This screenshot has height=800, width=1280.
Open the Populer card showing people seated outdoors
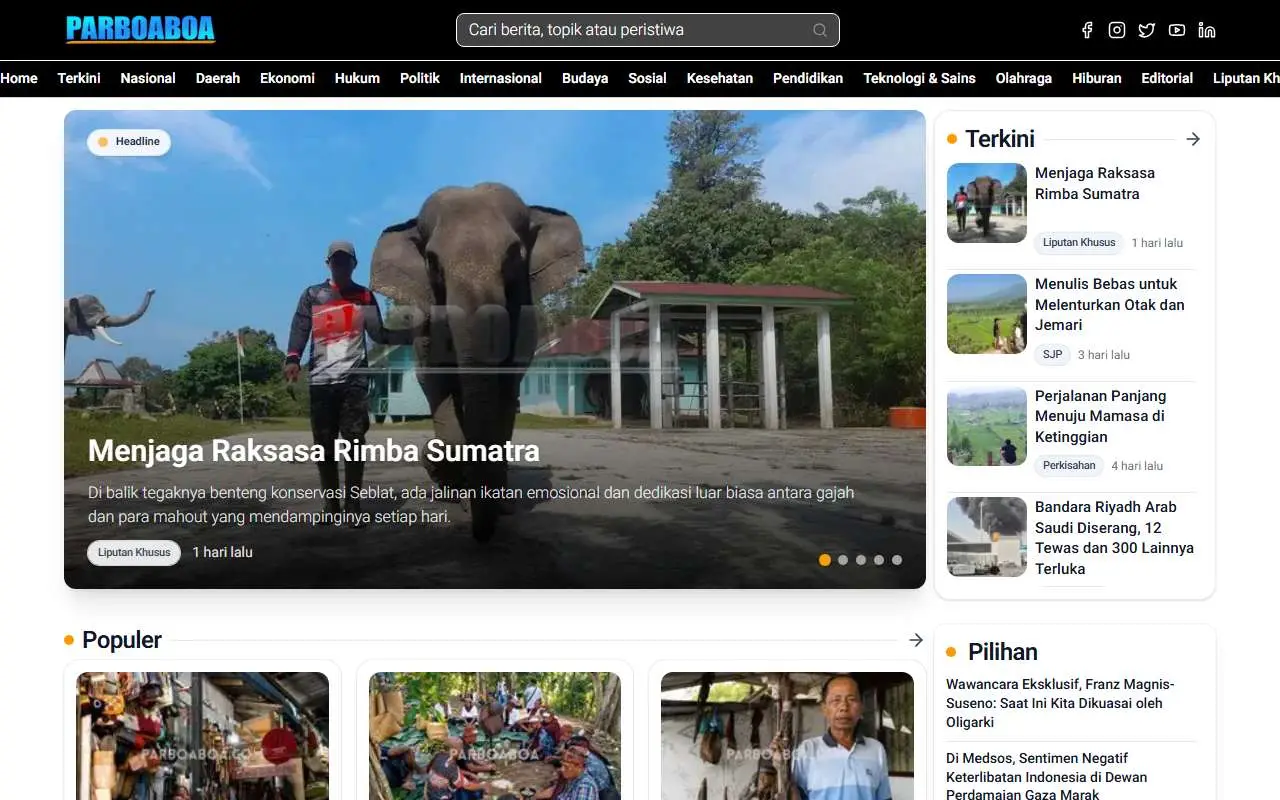495,736
